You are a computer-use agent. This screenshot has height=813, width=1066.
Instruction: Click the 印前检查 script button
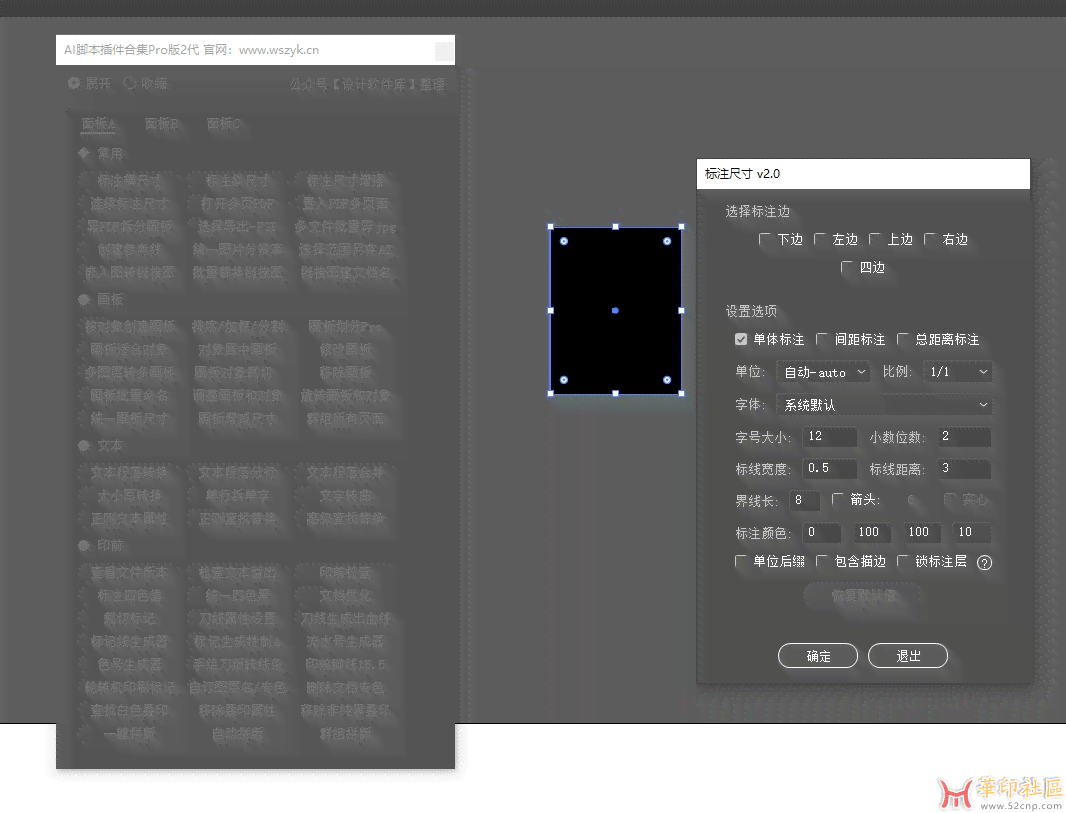(345, 573)
